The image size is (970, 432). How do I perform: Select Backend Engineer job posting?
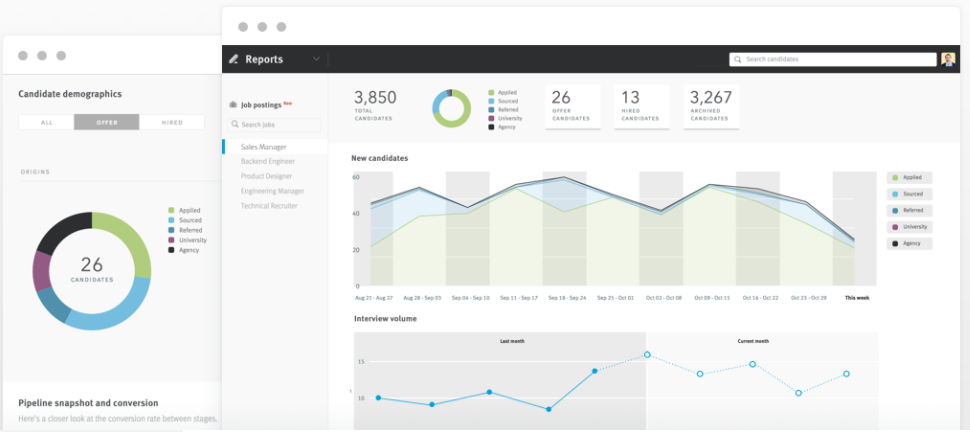coord(267,162)
